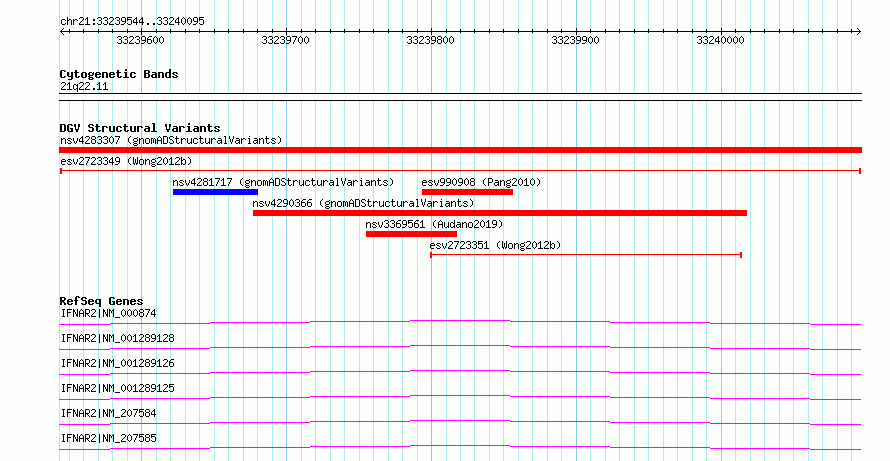Click the magenta gene line under NM_207584

(x=460, y=422)
